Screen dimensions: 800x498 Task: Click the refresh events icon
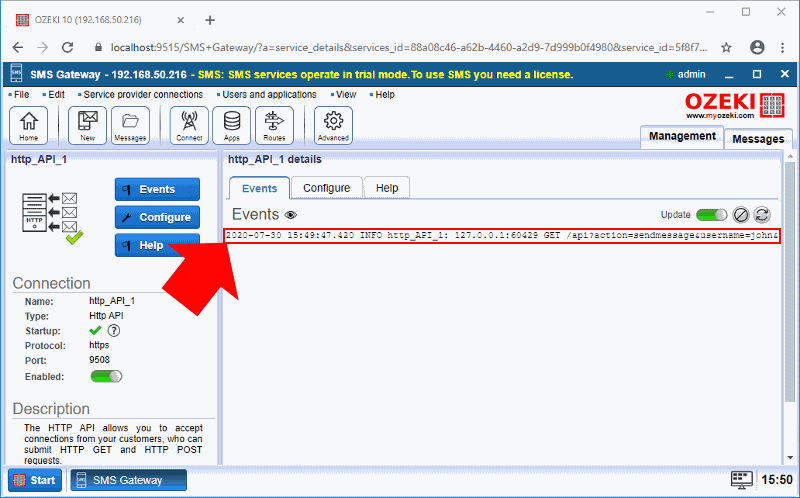(762, 215)
